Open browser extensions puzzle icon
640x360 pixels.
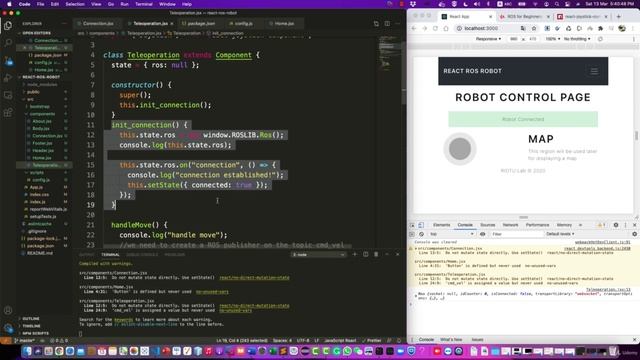pyautogui.click(x=600, y=28)
